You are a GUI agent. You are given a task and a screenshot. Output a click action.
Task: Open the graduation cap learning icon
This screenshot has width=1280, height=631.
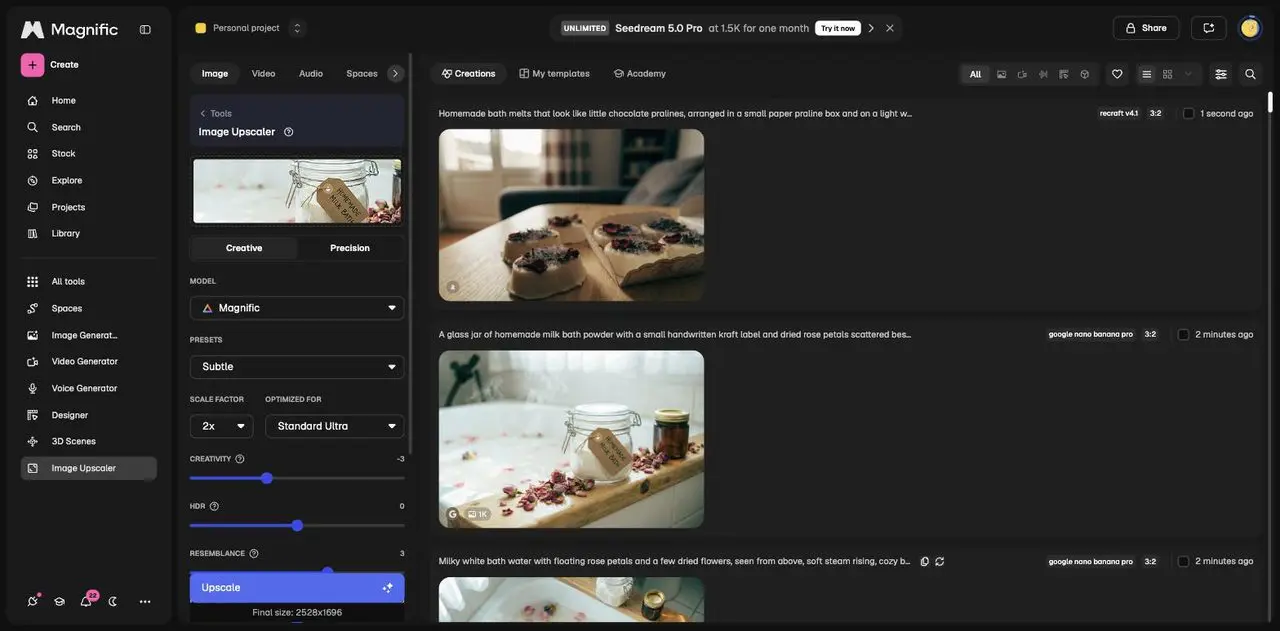click(59, 601)
